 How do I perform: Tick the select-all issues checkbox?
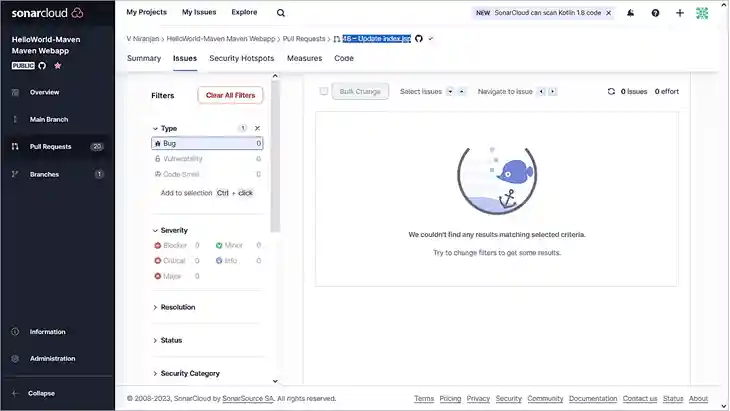pyautogui.click(x=324, y=91)
